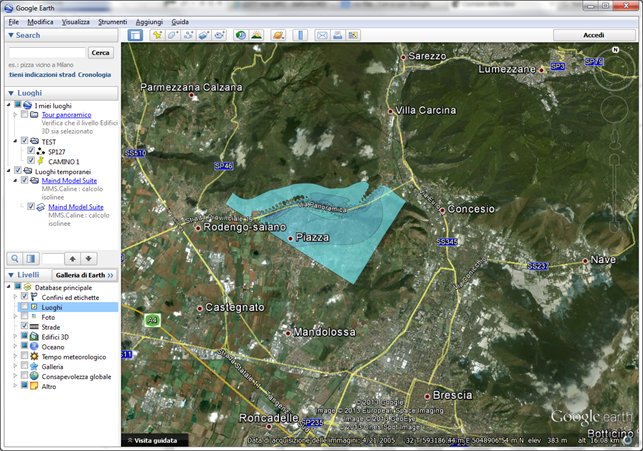Image resolution: width=643 pixels, height=451 pixels.
Task: Open the Aggiungi menu
Action: (149, 22)
